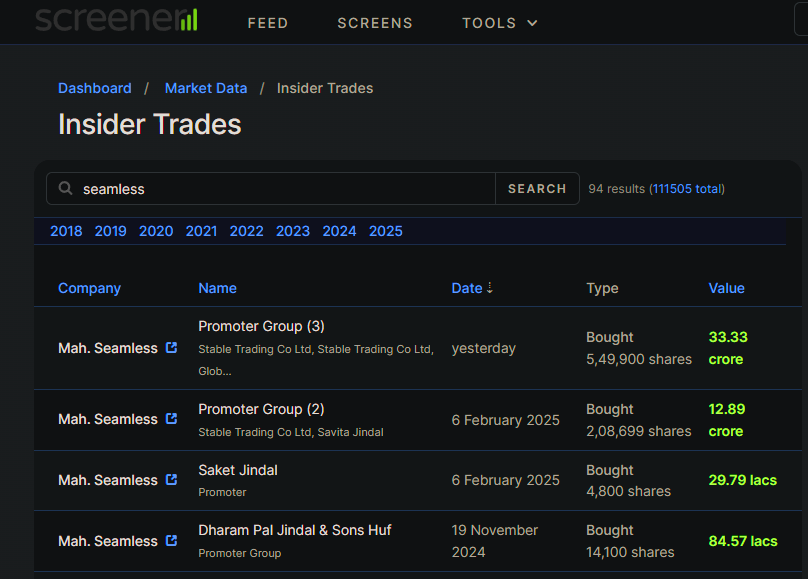Open Mah. Seamless in the 84.57 lacs row
The height and width of the screenshot is (579, 808).
tap(108, 541)
